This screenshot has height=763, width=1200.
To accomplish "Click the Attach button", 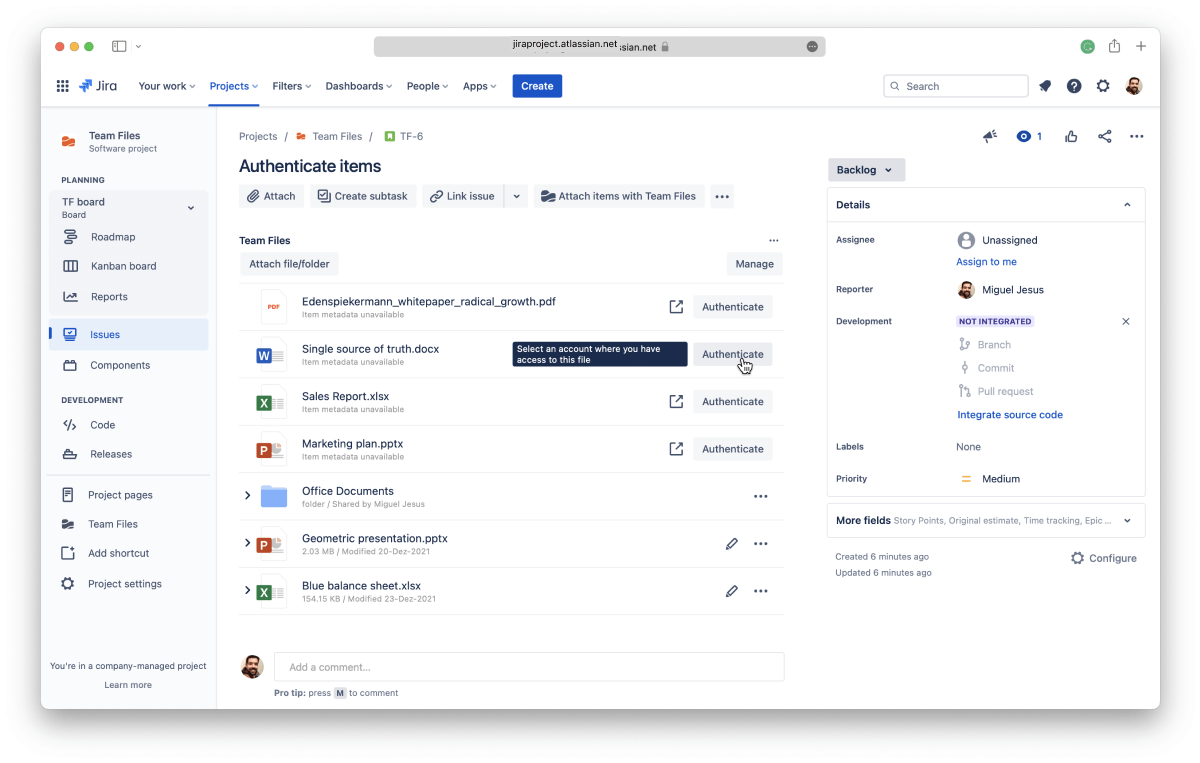I will tap(272, 196).
